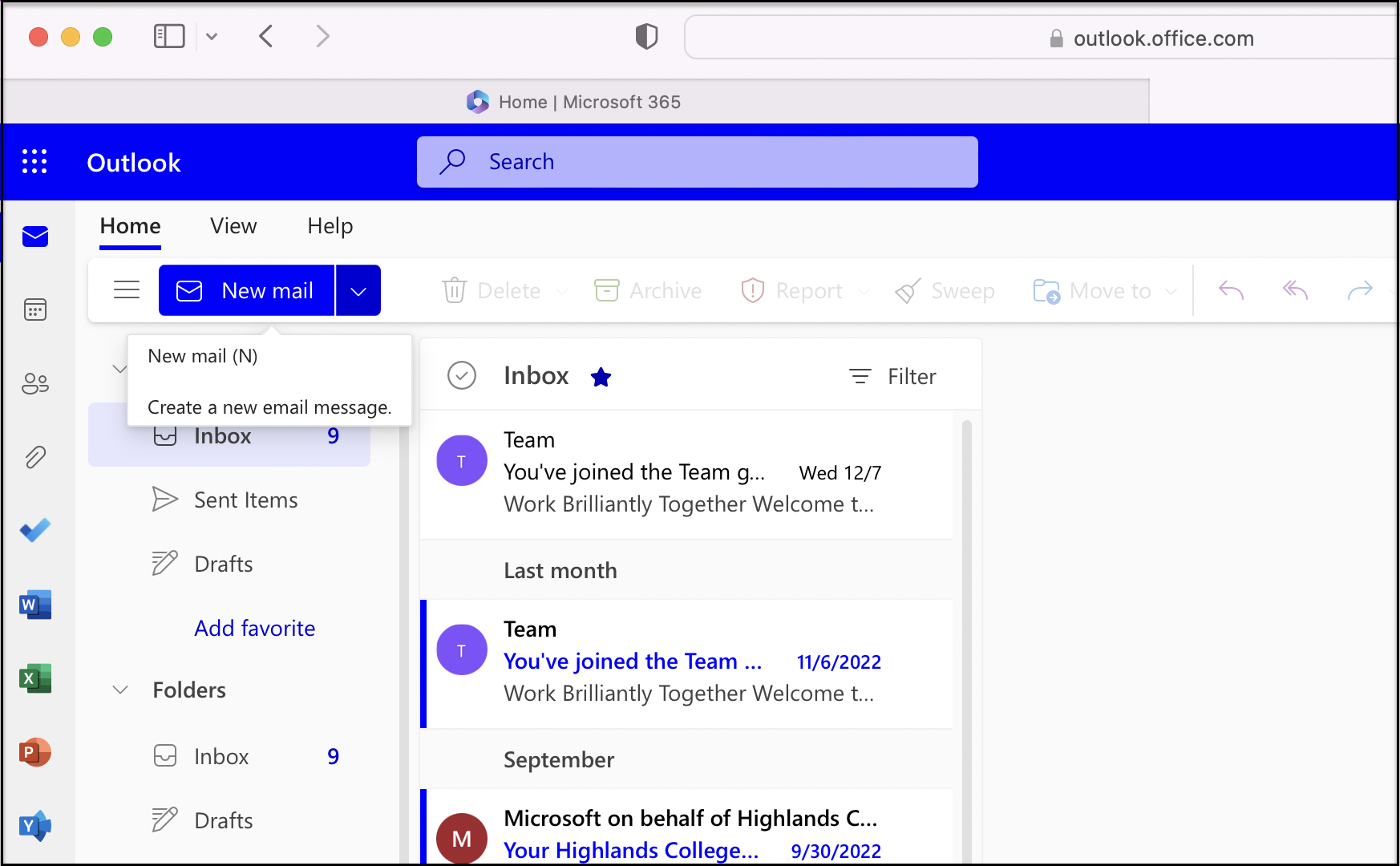Click the Search input field
The height and width of the screenshot is (866, 1400).
tap(698, 162)
